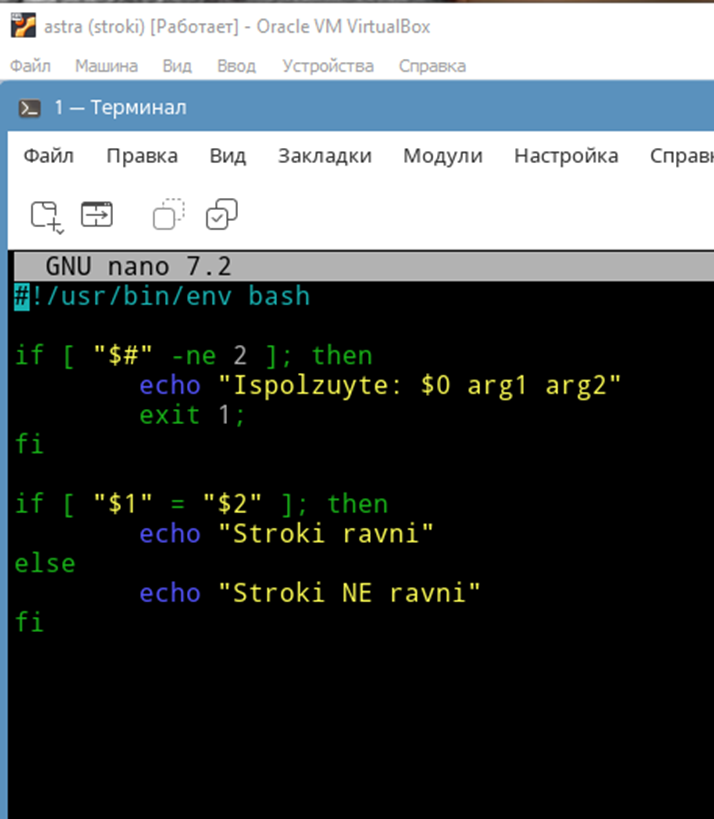Screen dimensions: 714x819
Task: Click the split view toolbar icon
Action: point(97,214)
